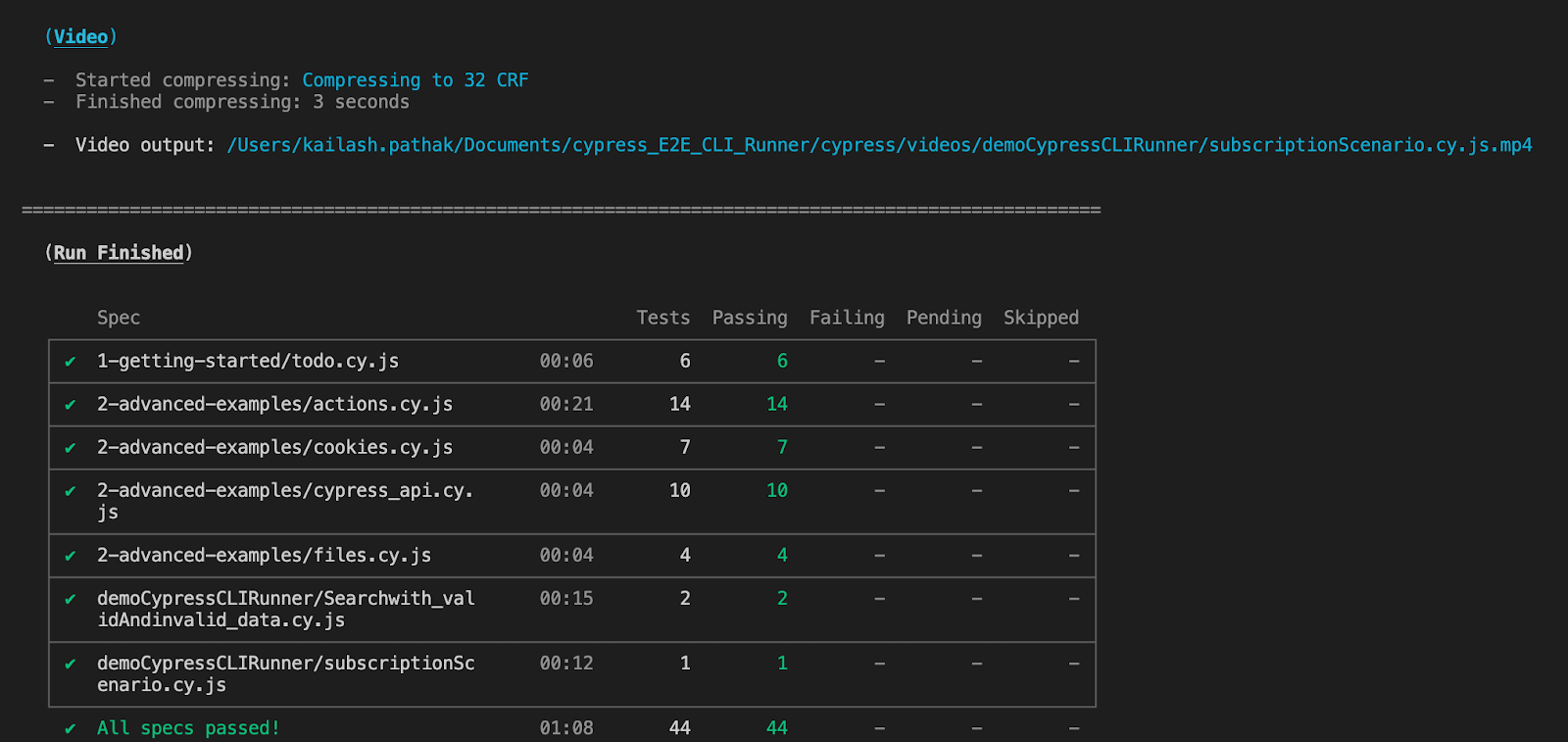Click the green Passing count 6 for todo.cy.js
This screenshot has width=1568, height=742.
(x=782, y=361)
